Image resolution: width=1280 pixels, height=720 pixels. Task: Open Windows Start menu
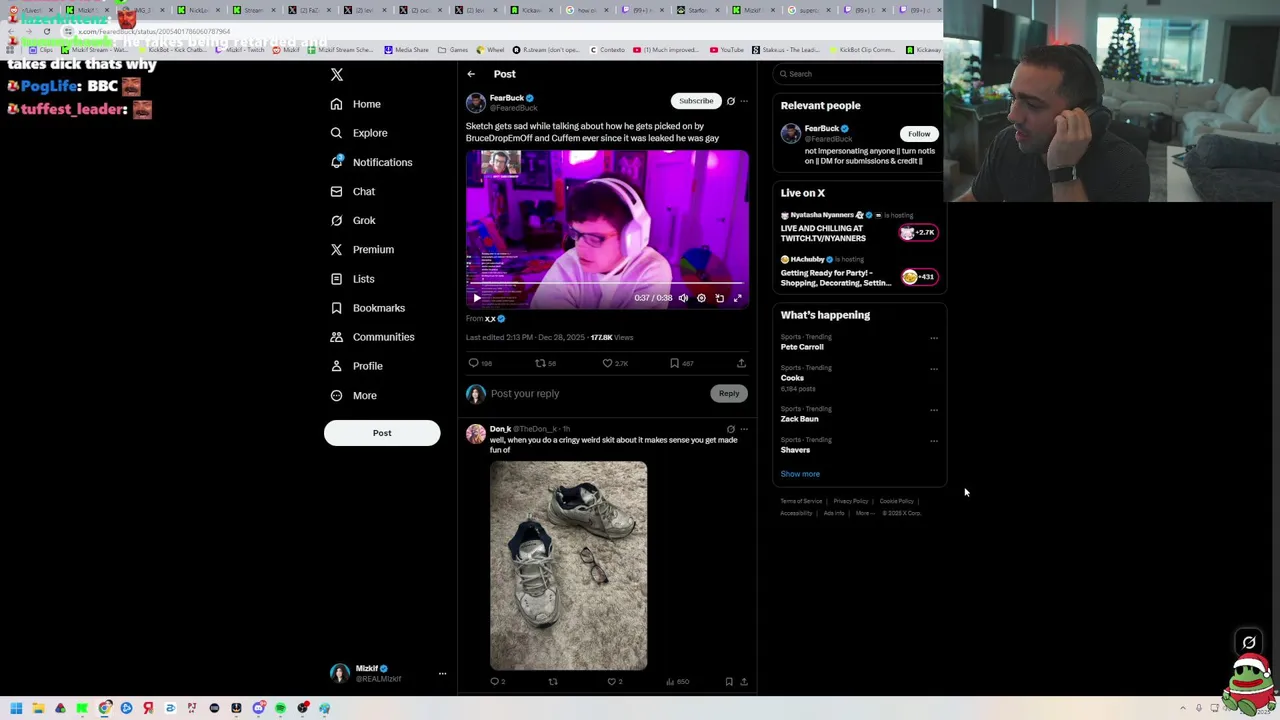click(x=16, y=708)
